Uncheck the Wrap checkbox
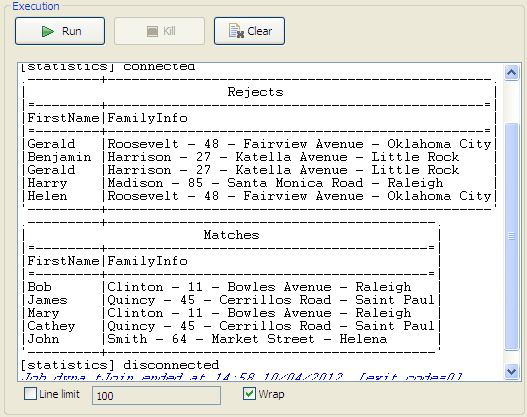 (x=249, y=394)
